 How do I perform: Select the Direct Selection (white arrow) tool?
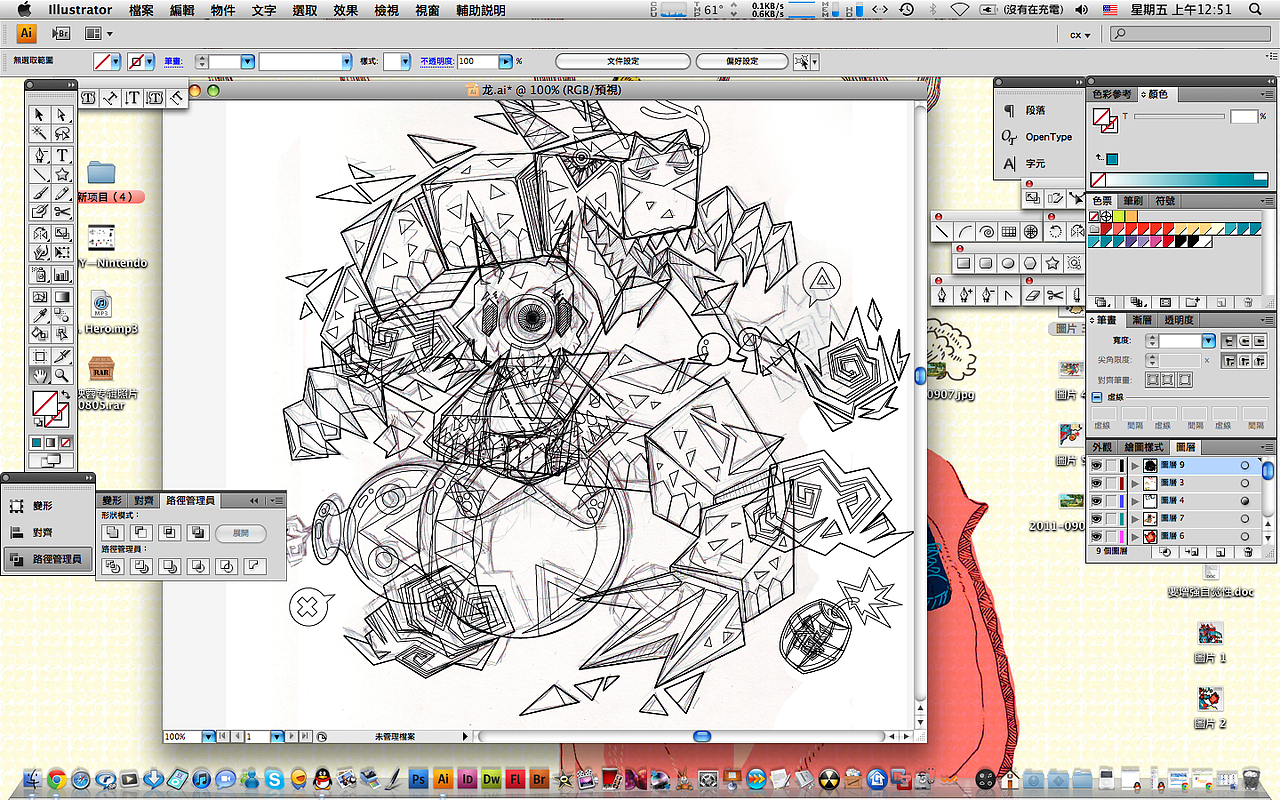tap(62, 115)
